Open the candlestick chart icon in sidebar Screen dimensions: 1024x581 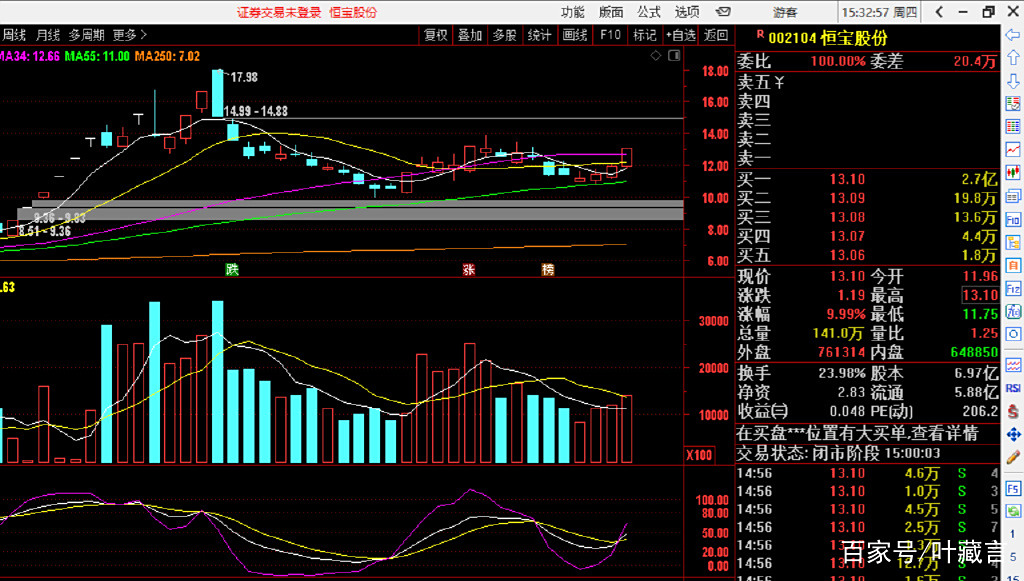1013,173
